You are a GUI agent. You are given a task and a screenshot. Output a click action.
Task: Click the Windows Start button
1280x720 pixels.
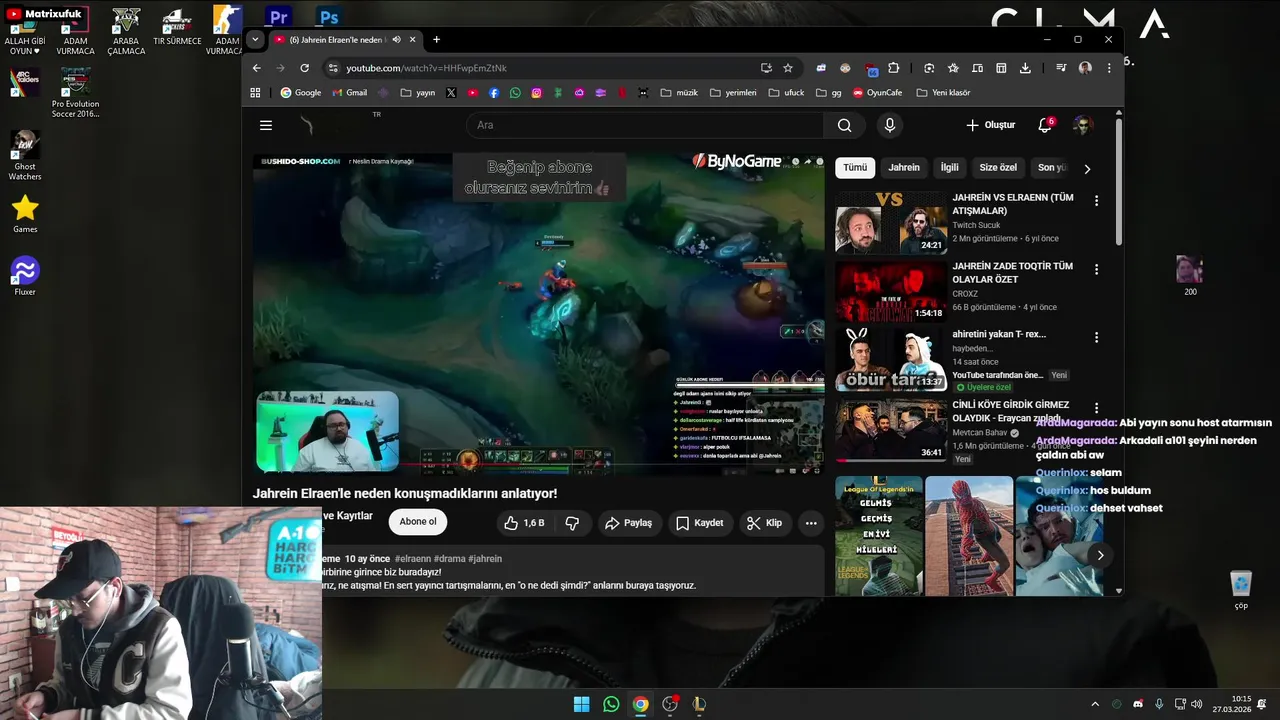581,704
